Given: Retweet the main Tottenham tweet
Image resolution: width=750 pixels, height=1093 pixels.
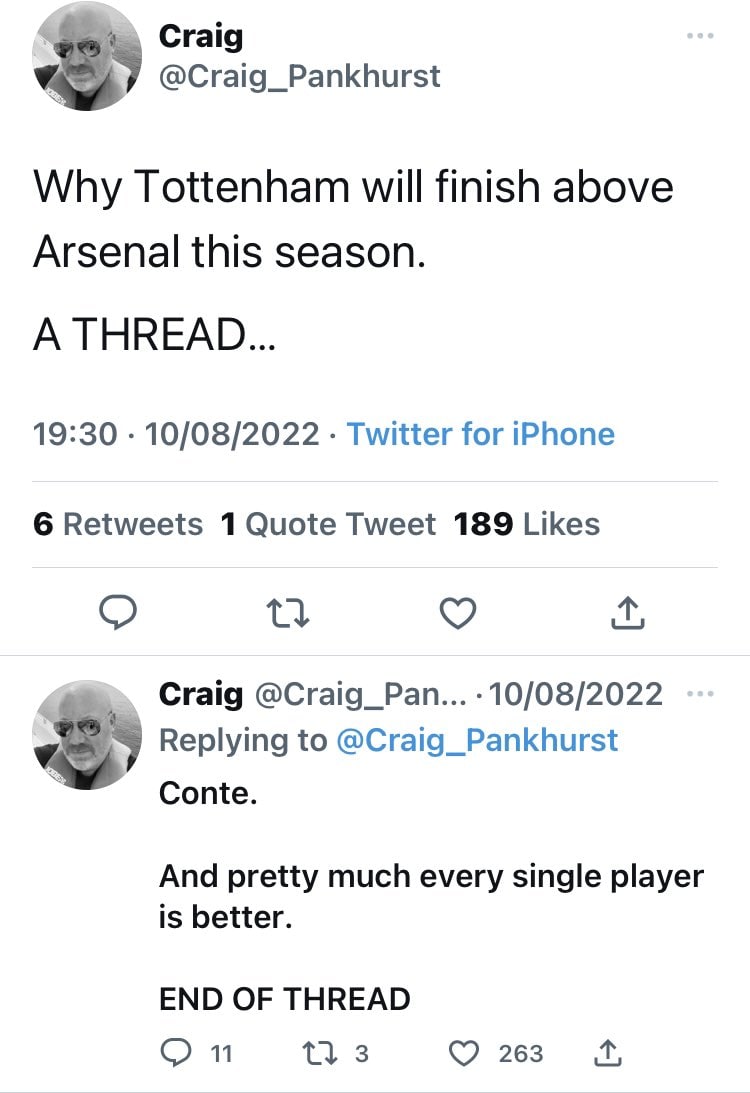Looking at the screenshot, I should 288,613.
